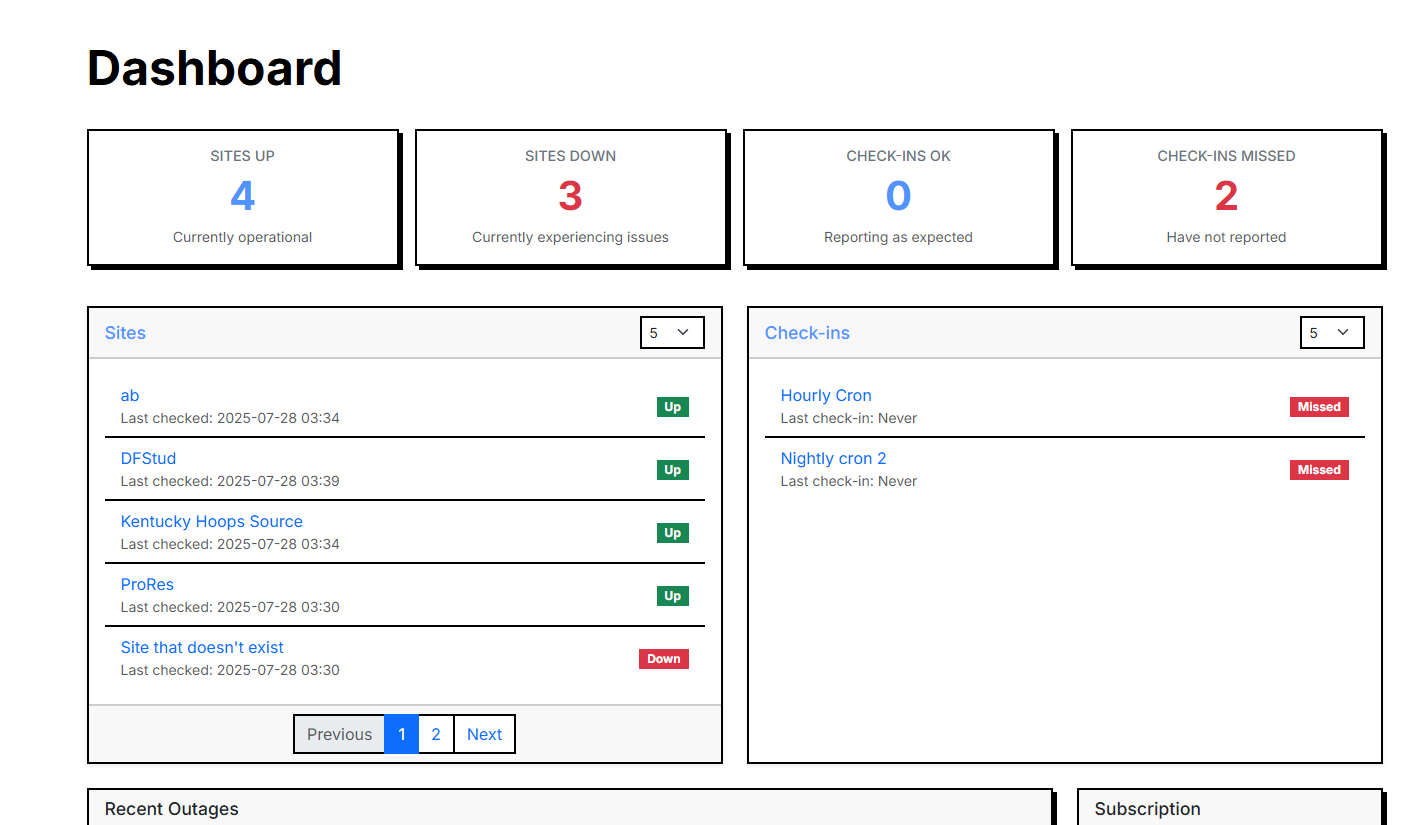Screen dimensions: 1421x825
Task: Open the Nightly cron 2 check-in
Action: (833, 459)
